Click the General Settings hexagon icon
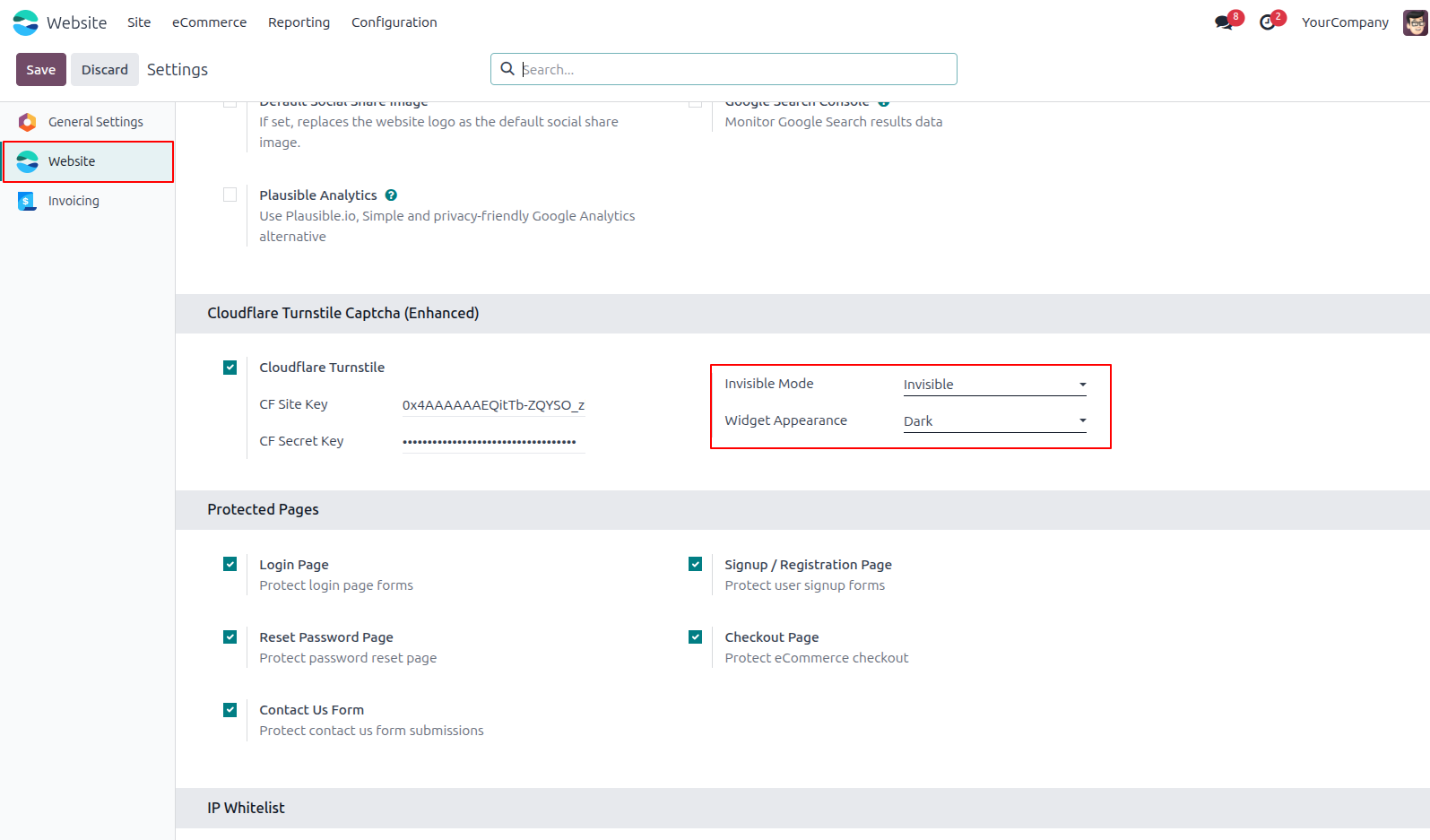The width and height of the screenshot is (1430, 840). tap(28, 122)
